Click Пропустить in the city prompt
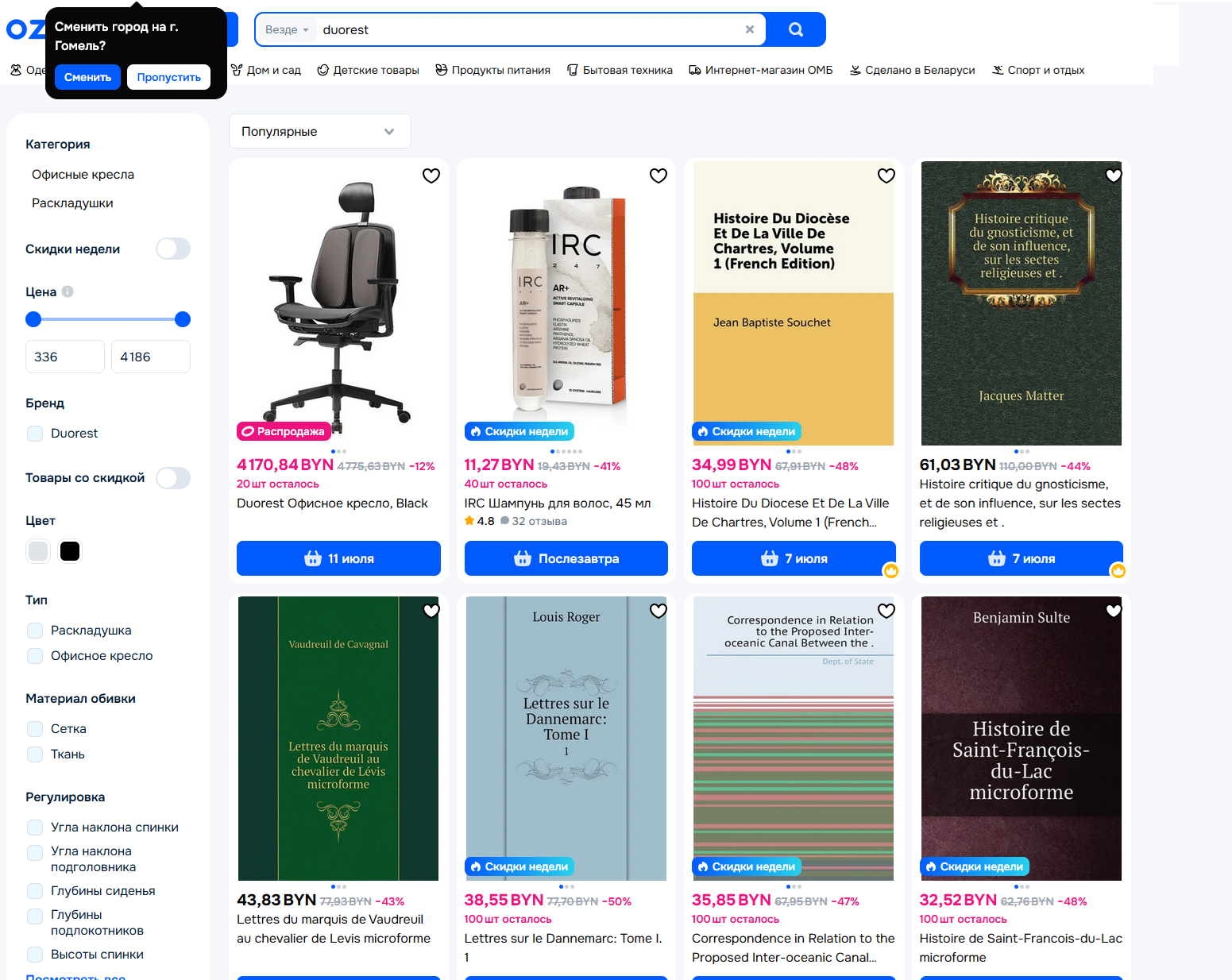 168,77
